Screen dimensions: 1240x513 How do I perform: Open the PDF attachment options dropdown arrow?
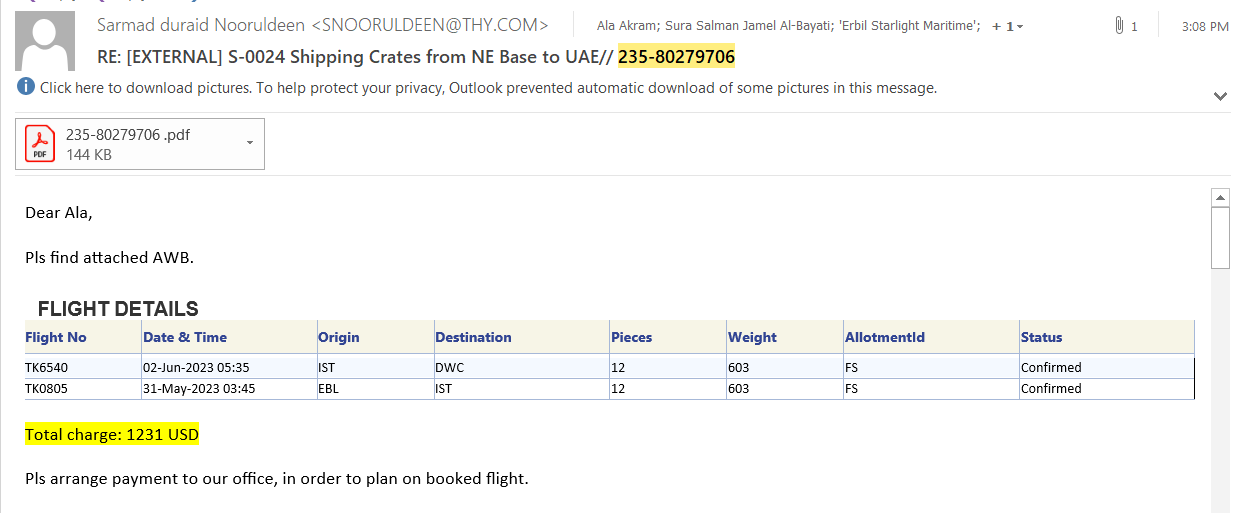(x=249, y=143)
